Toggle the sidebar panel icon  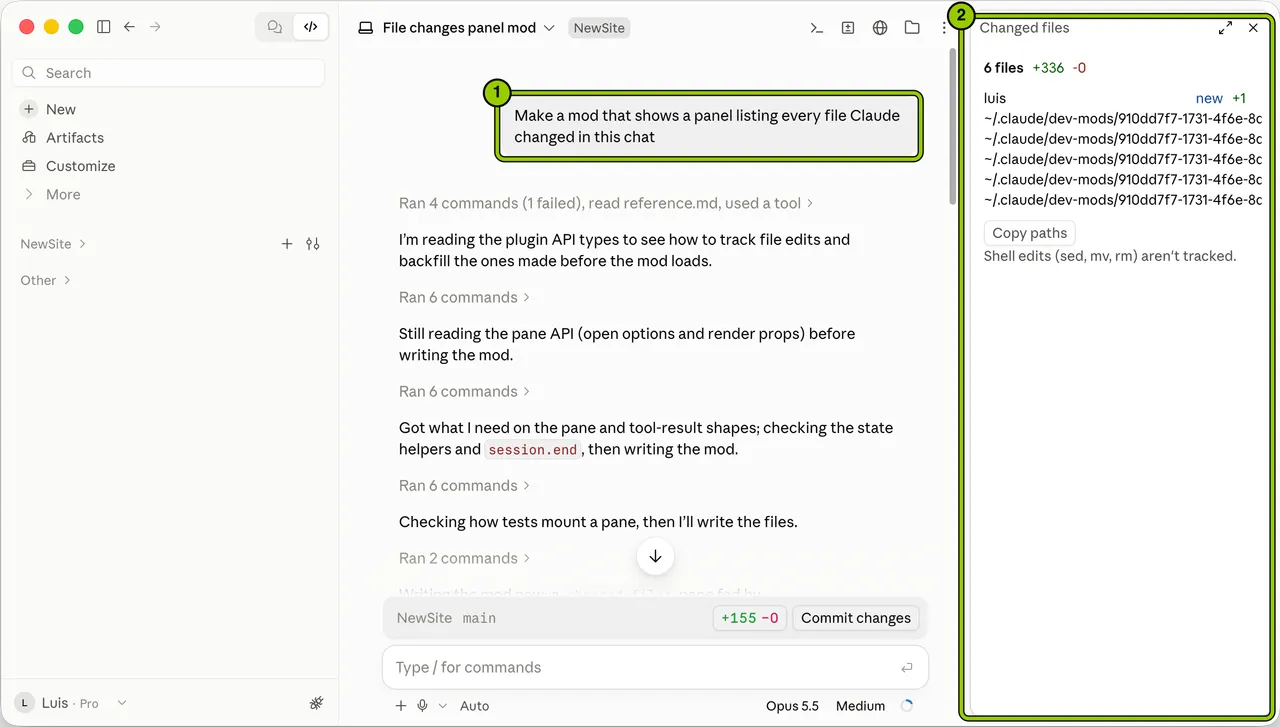point(104,27)
